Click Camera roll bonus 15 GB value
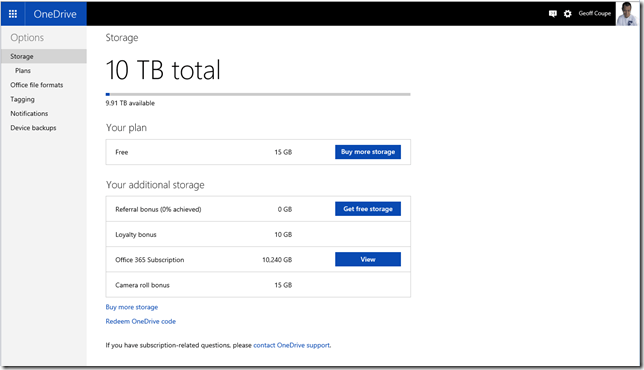 (283, 285)
